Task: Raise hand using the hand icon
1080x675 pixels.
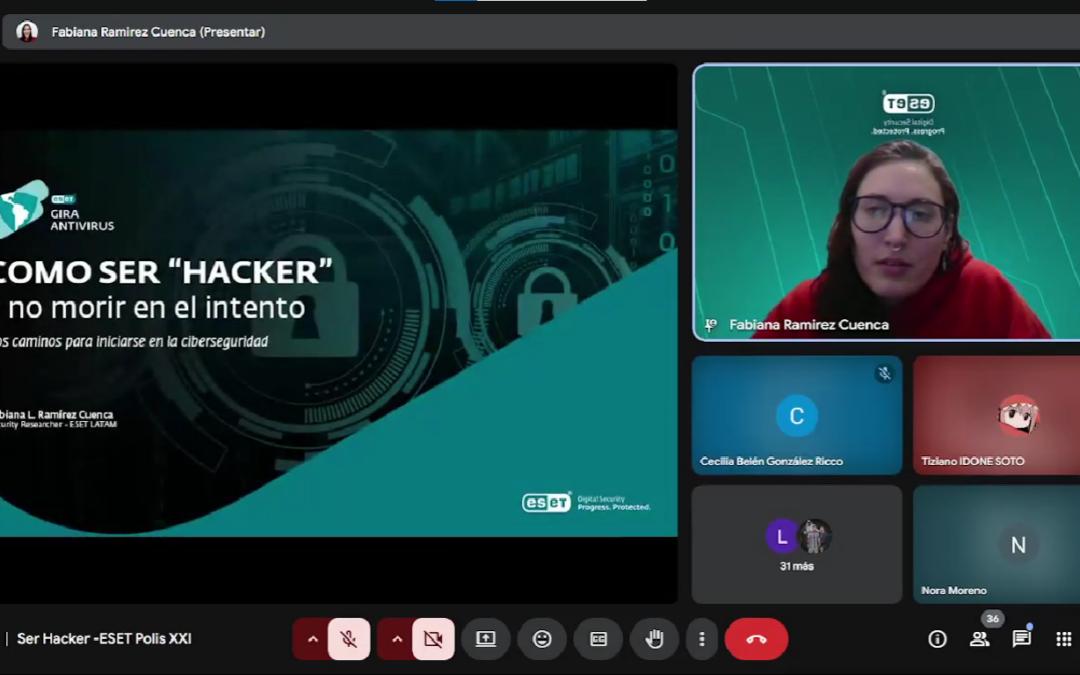Action: point(655,639)
